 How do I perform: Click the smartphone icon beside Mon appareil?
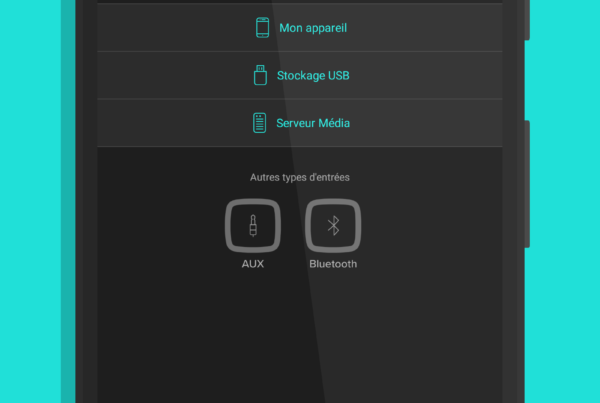[262, 28]
